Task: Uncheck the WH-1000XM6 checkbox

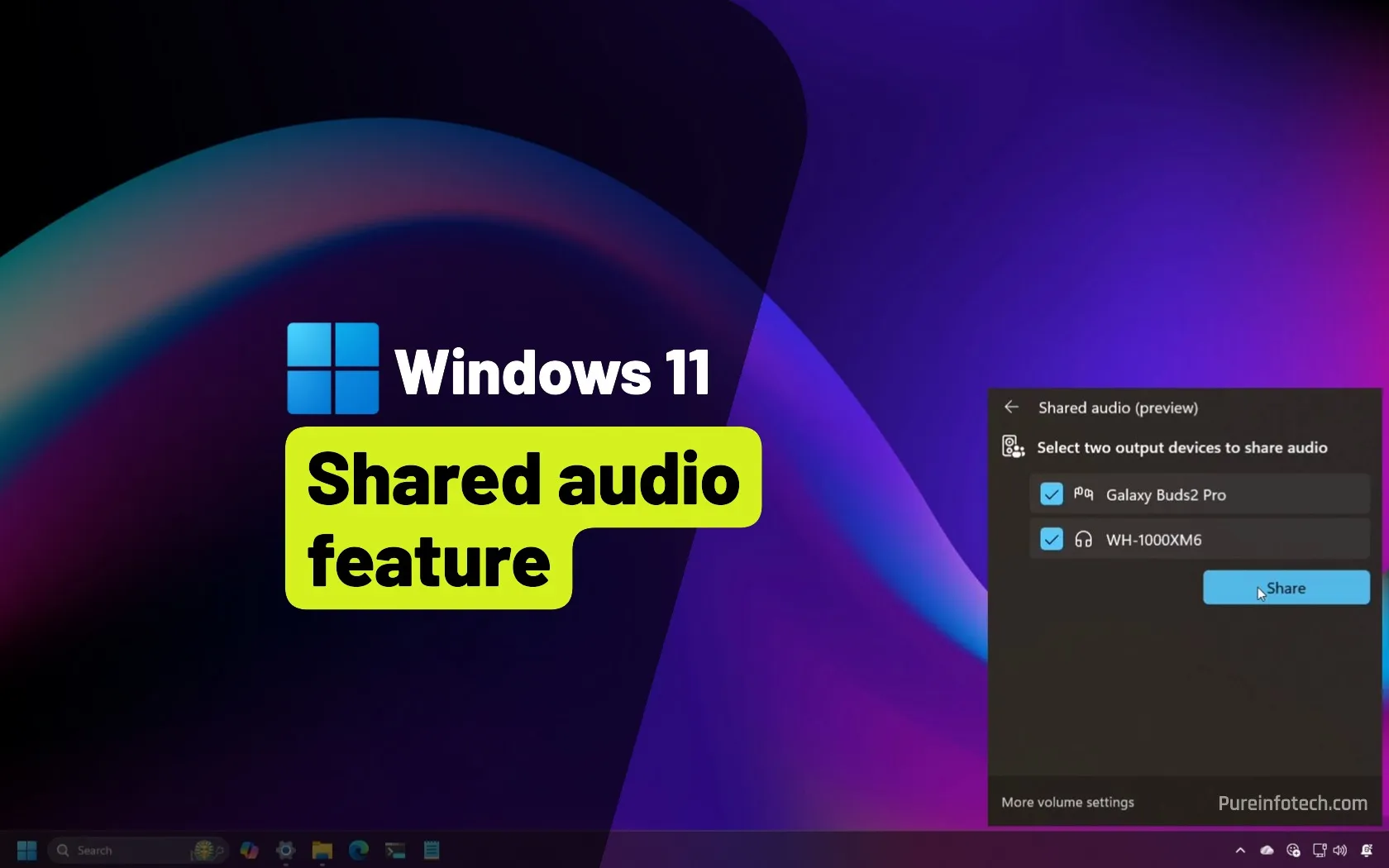Action: (1051, 540)
